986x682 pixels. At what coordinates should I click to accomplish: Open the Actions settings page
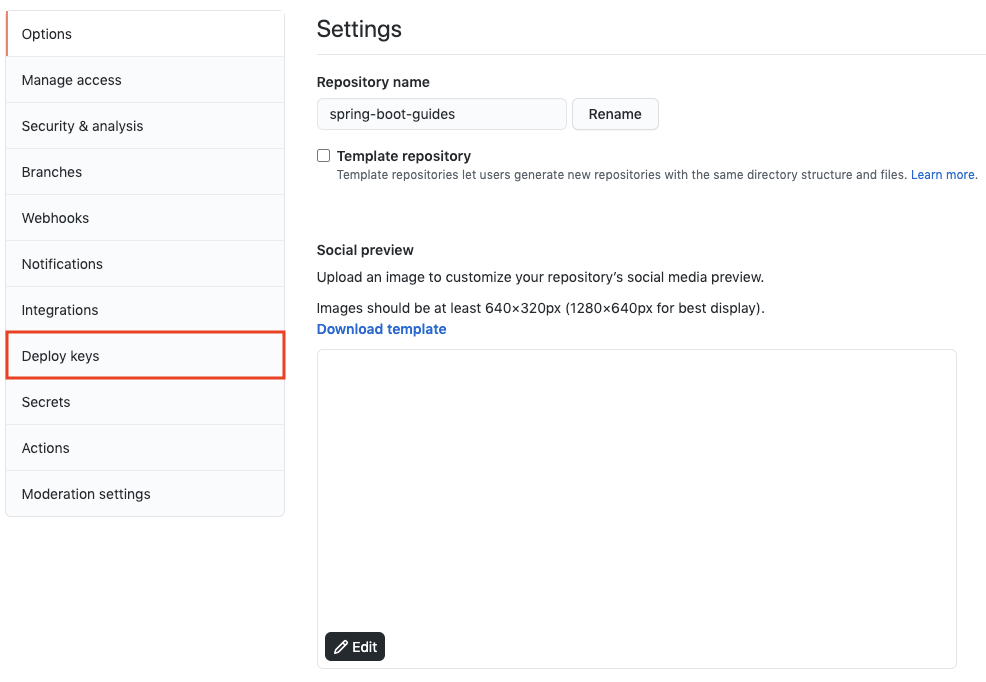46,448
